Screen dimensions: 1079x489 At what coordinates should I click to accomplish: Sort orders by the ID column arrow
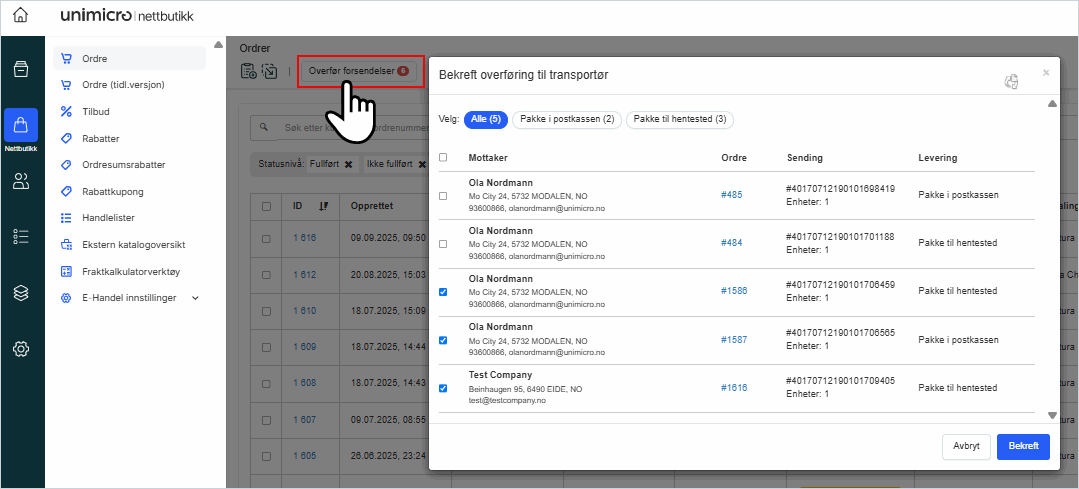coord(324,206)
